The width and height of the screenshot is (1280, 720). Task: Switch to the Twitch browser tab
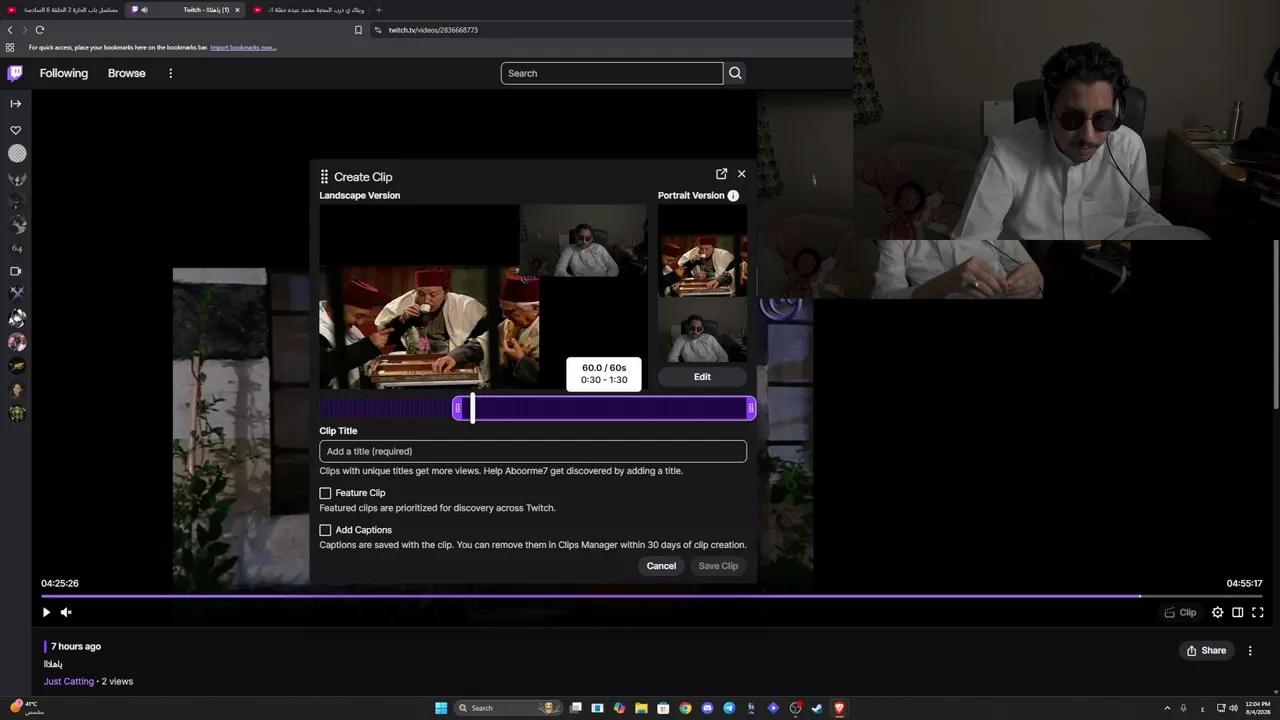tap(186, 10)
